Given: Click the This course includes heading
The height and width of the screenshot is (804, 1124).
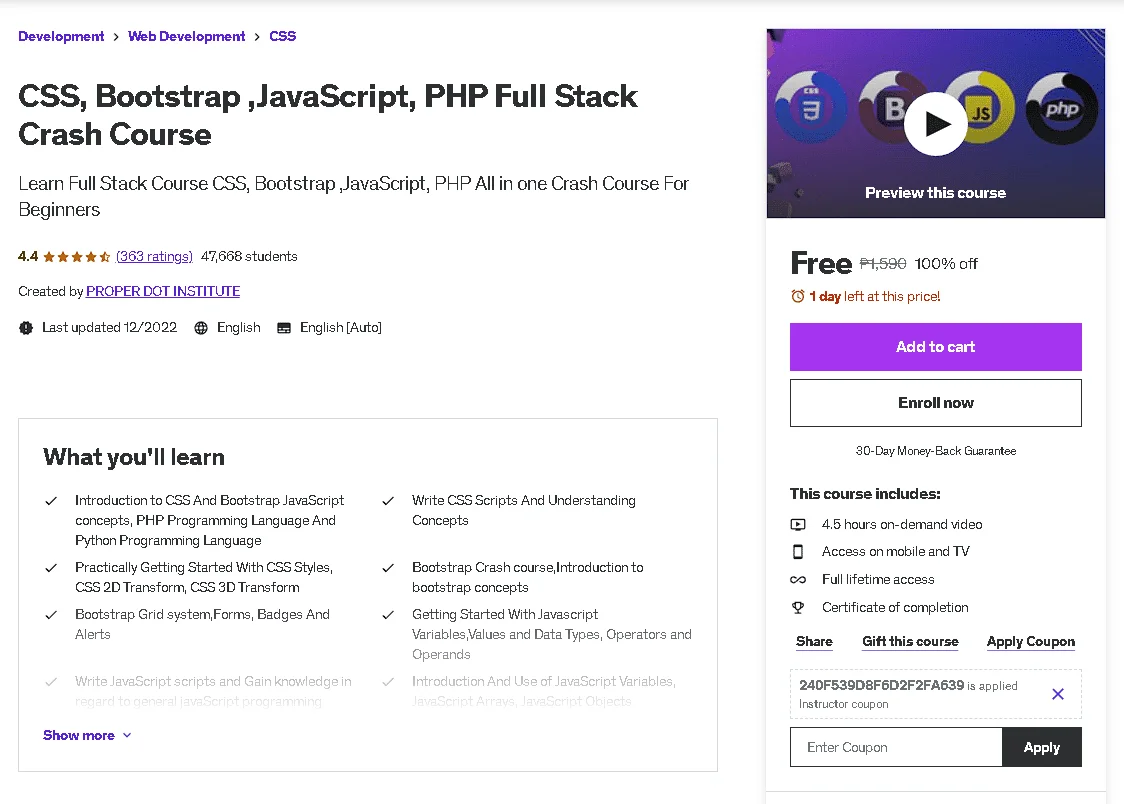Looking at the screenshot, I should pyautogui.click(x=865, y=494).
